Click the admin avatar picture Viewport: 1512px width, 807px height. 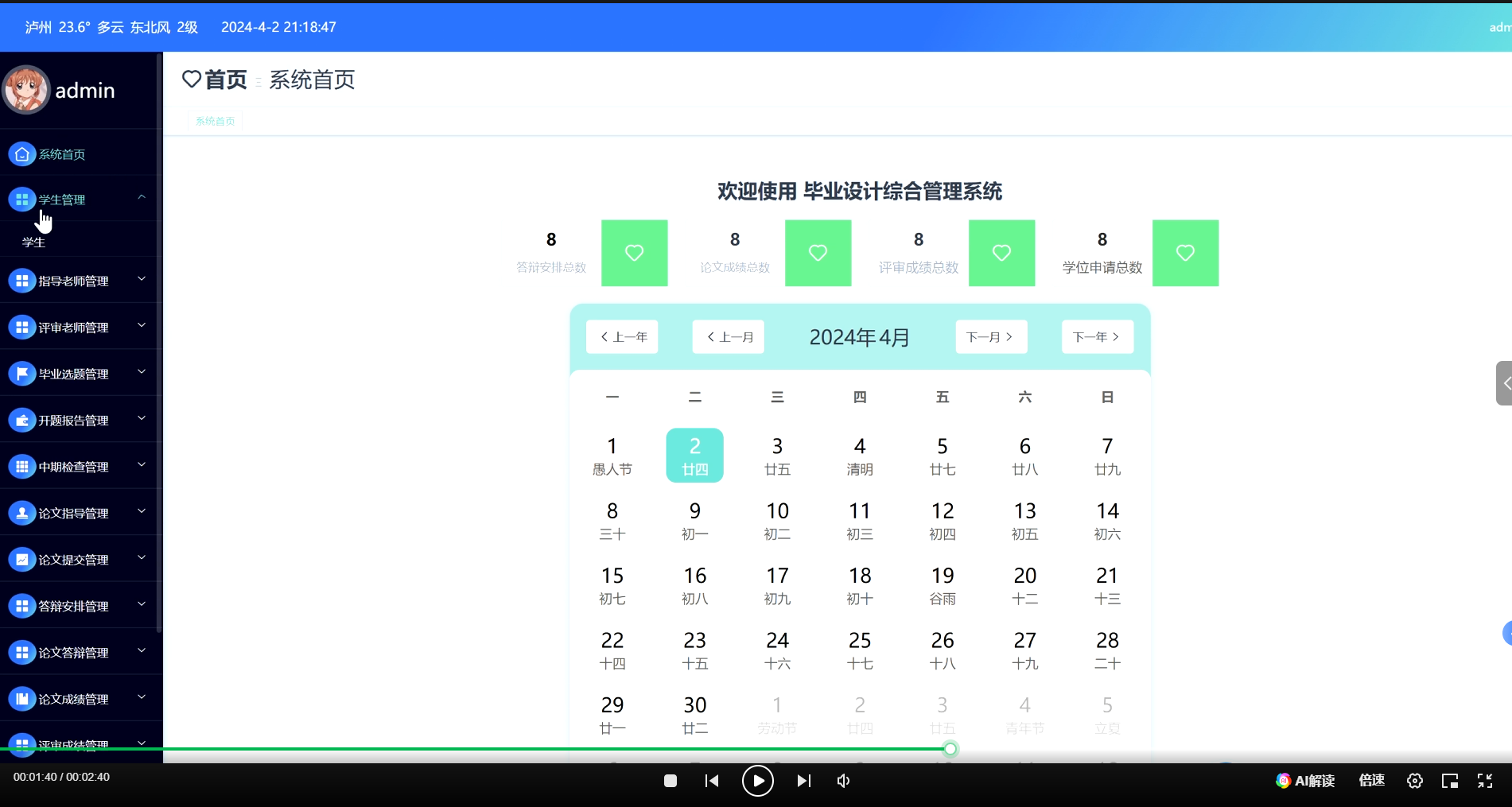[26, 90]
